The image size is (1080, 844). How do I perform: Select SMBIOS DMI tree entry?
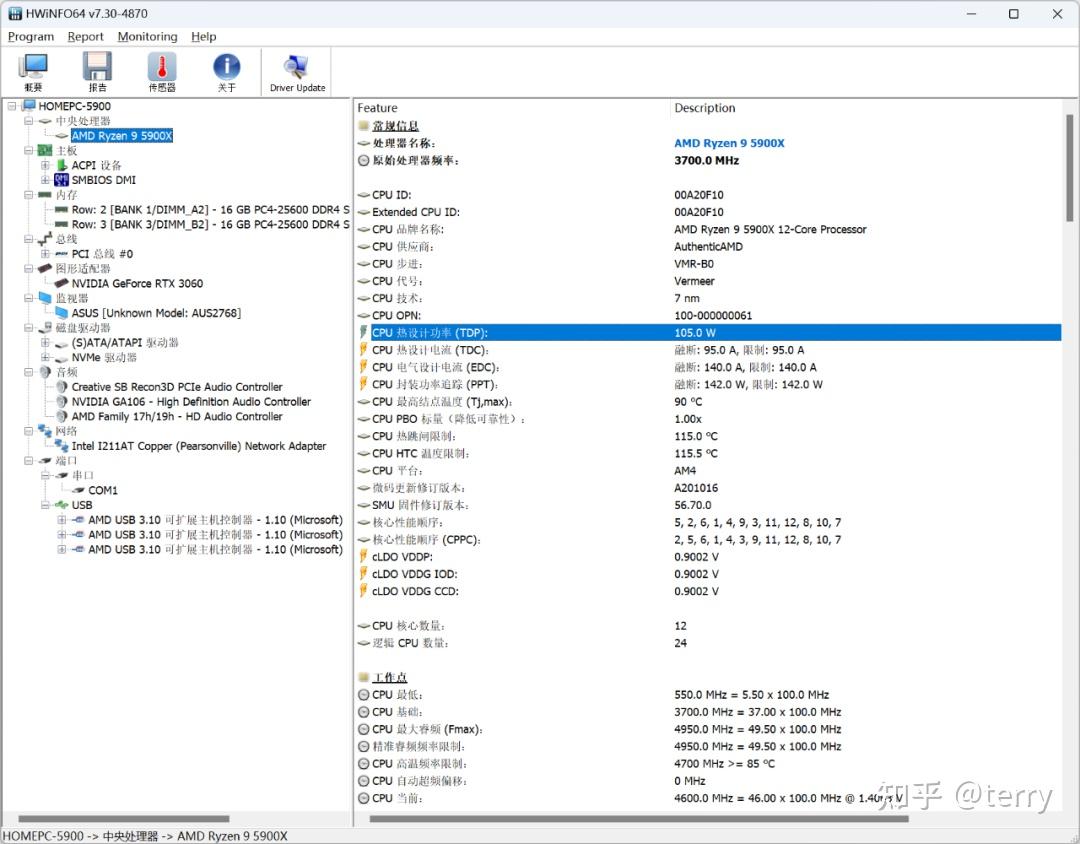(x=103, y=180)
